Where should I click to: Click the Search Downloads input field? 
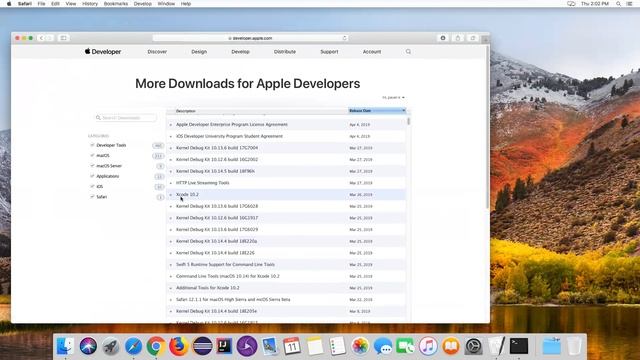coord(126,118)
